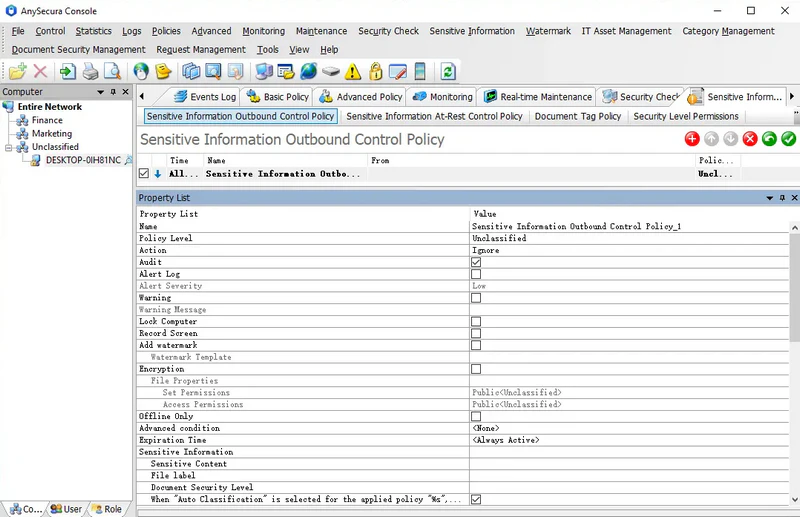Click the Property List scrollbar down arrow
Image resolution: width=800 pixels, height=517 pixels.
pos(794,500)
